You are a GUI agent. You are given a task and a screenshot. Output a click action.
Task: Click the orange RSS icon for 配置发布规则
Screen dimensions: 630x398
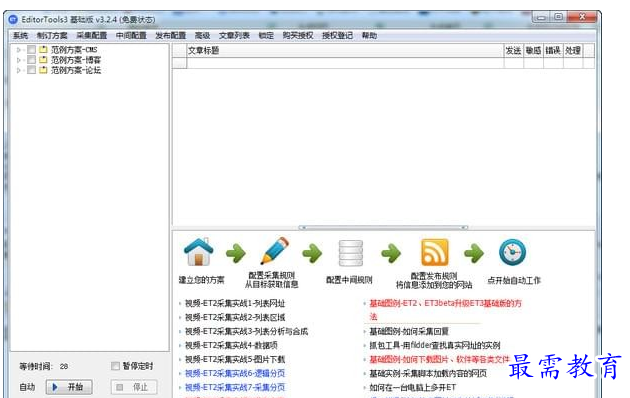434,252
